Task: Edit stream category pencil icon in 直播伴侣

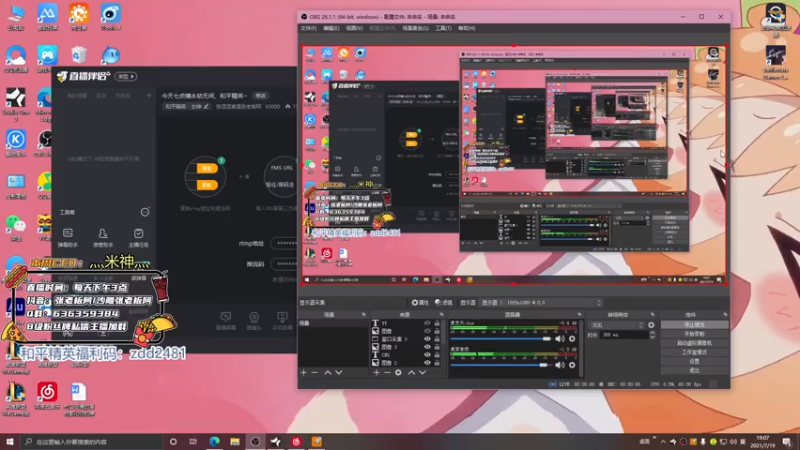Action: click(x=206, y=107)
